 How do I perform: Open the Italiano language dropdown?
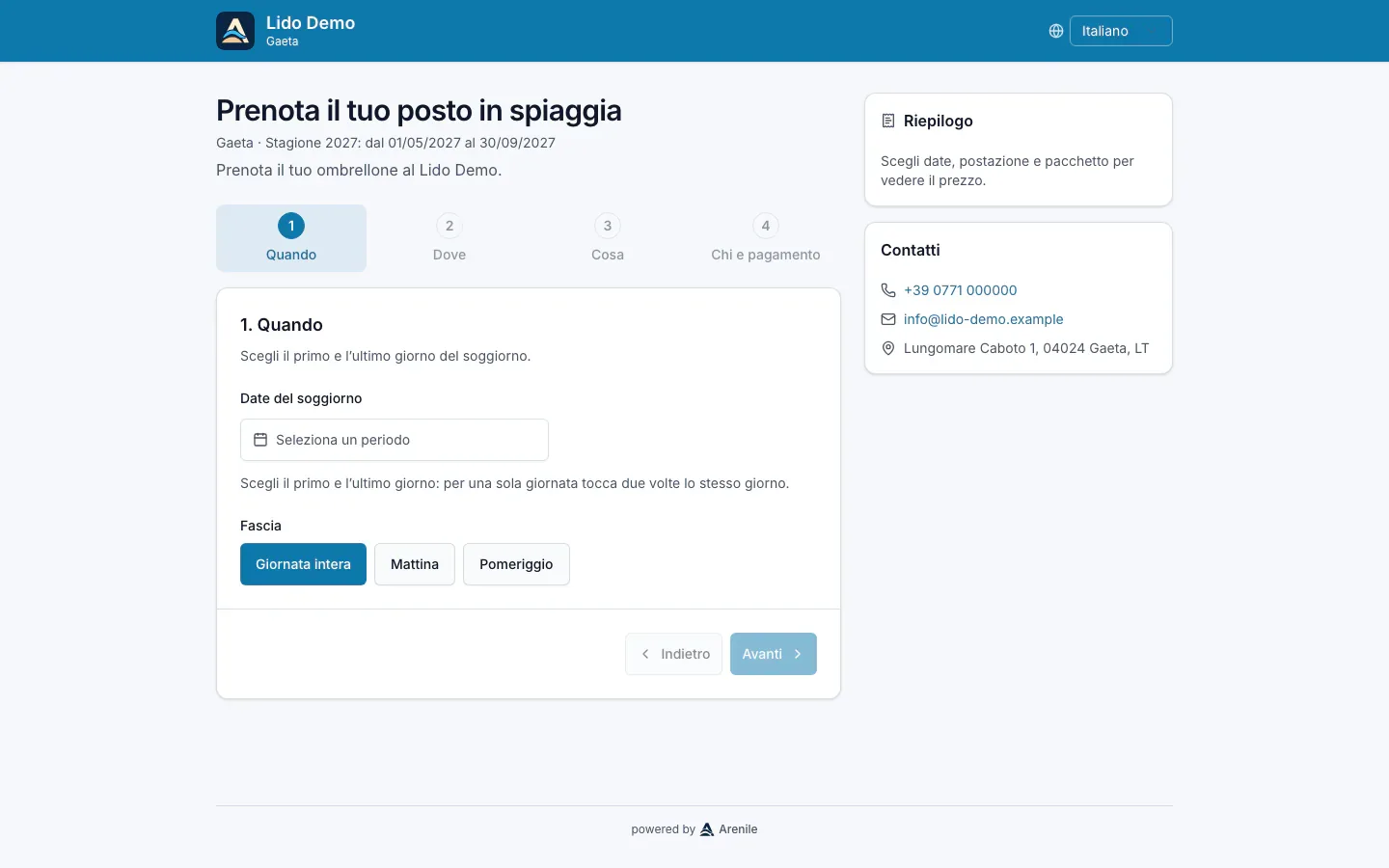1121,31
